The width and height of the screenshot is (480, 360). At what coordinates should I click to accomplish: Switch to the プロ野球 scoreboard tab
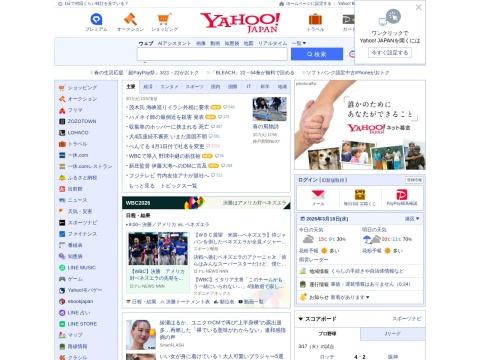(327, 334)
